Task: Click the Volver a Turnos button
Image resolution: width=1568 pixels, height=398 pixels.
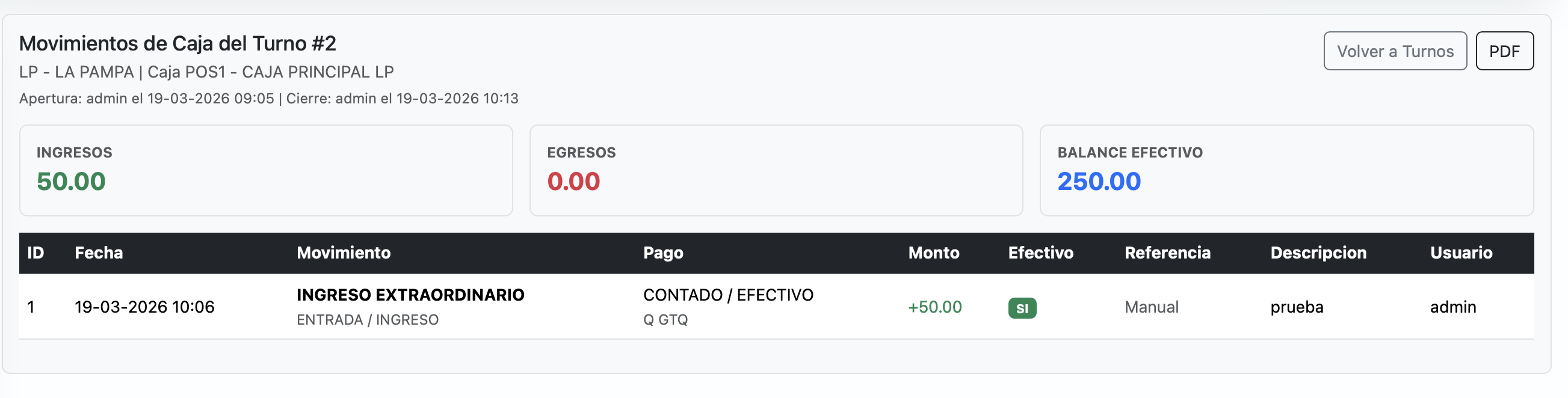Action: coord(1395,51)
